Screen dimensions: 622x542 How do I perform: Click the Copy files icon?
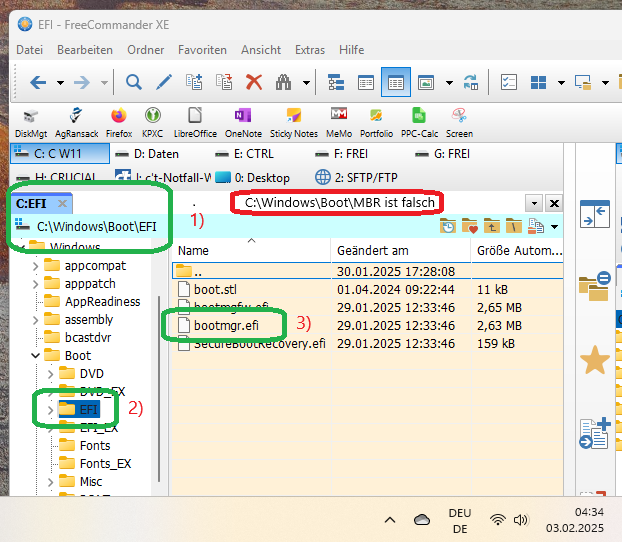coord(194,83)
